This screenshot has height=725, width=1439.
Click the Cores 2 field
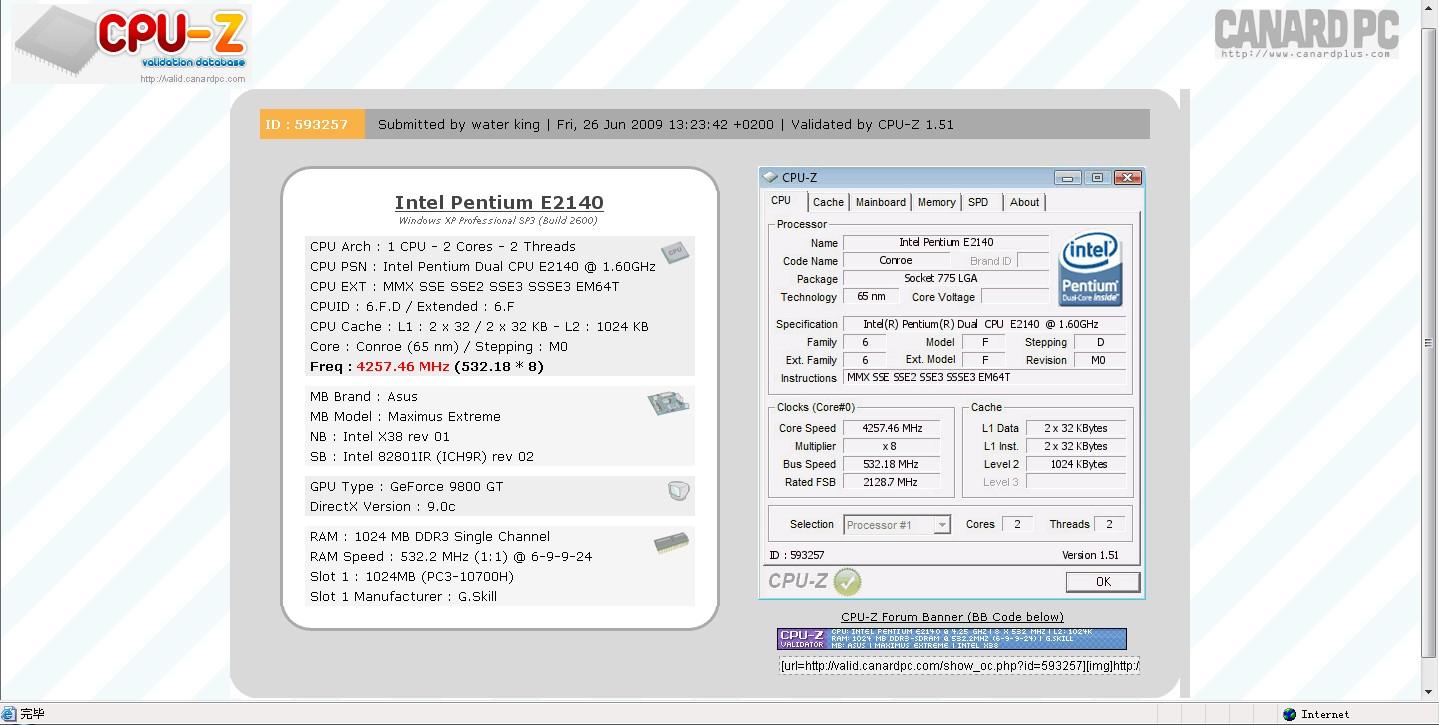[x=1017, y=524]
